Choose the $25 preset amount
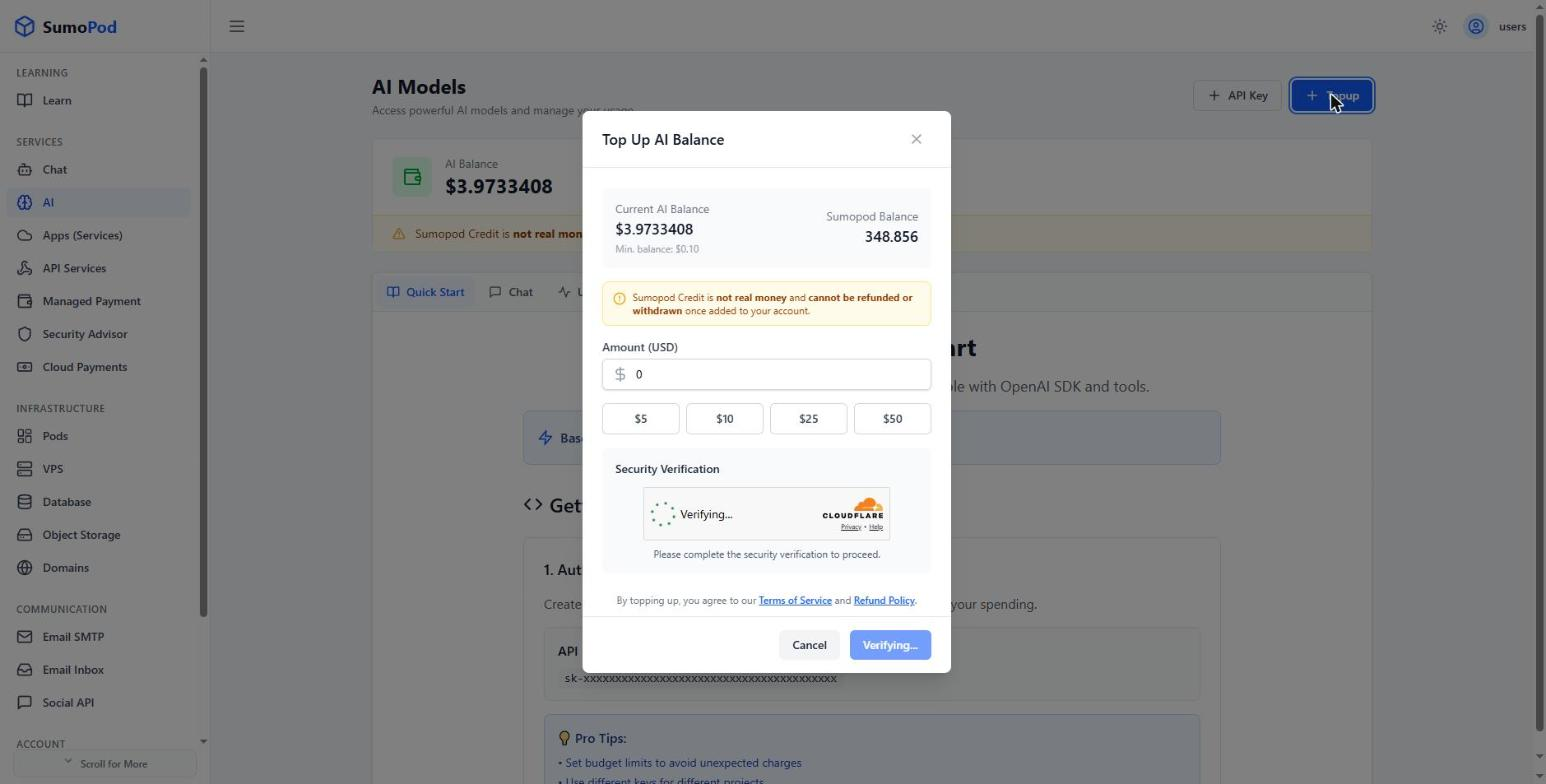 (808, 419)
